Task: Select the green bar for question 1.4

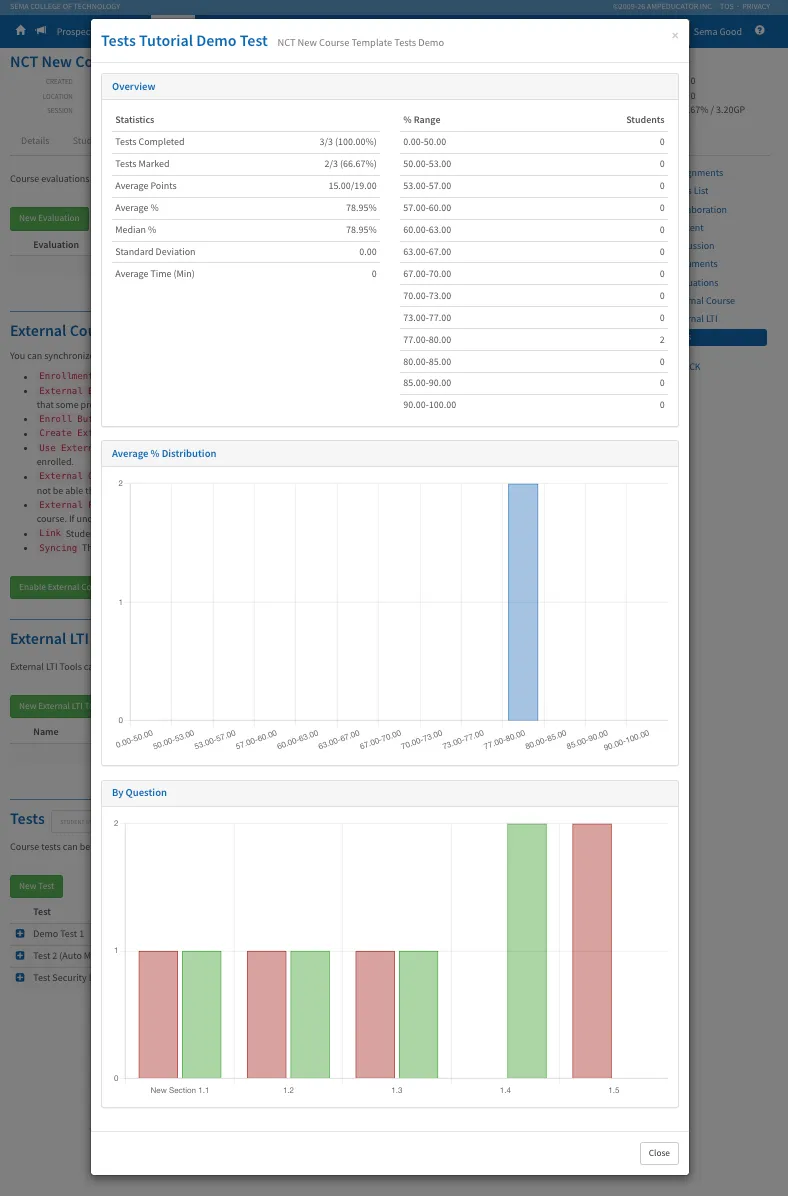Action: [x=526, y=950]
